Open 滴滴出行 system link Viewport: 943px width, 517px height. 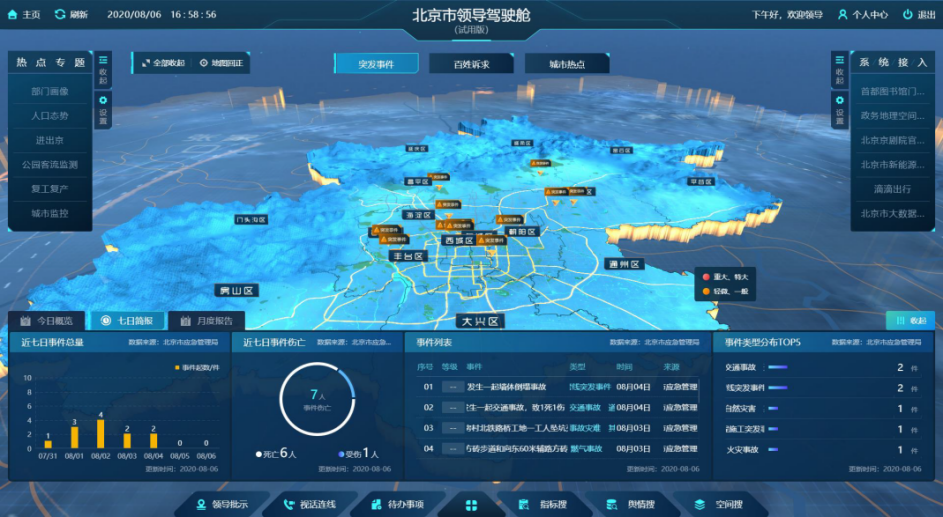coord(890,188)
